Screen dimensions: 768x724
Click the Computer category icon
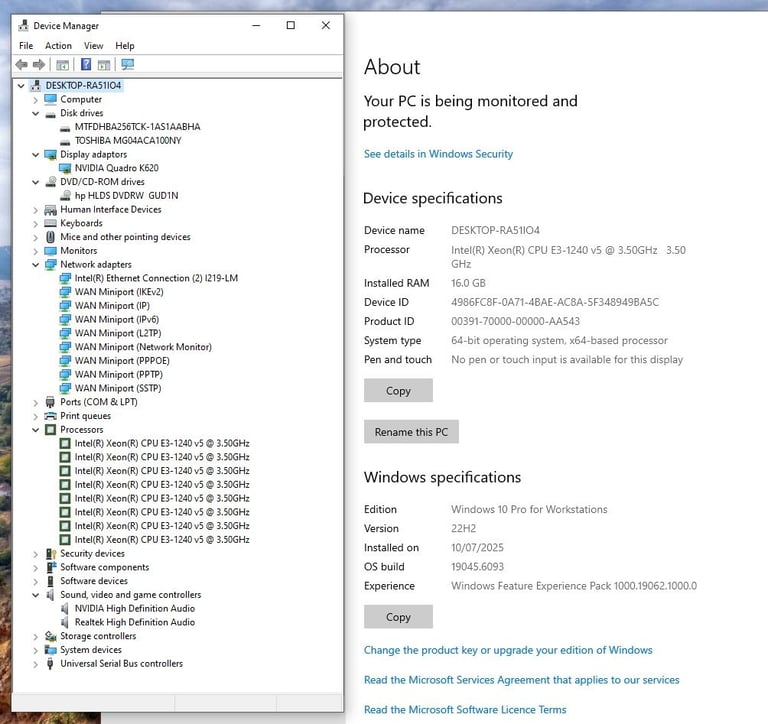[x=50, y=99]
